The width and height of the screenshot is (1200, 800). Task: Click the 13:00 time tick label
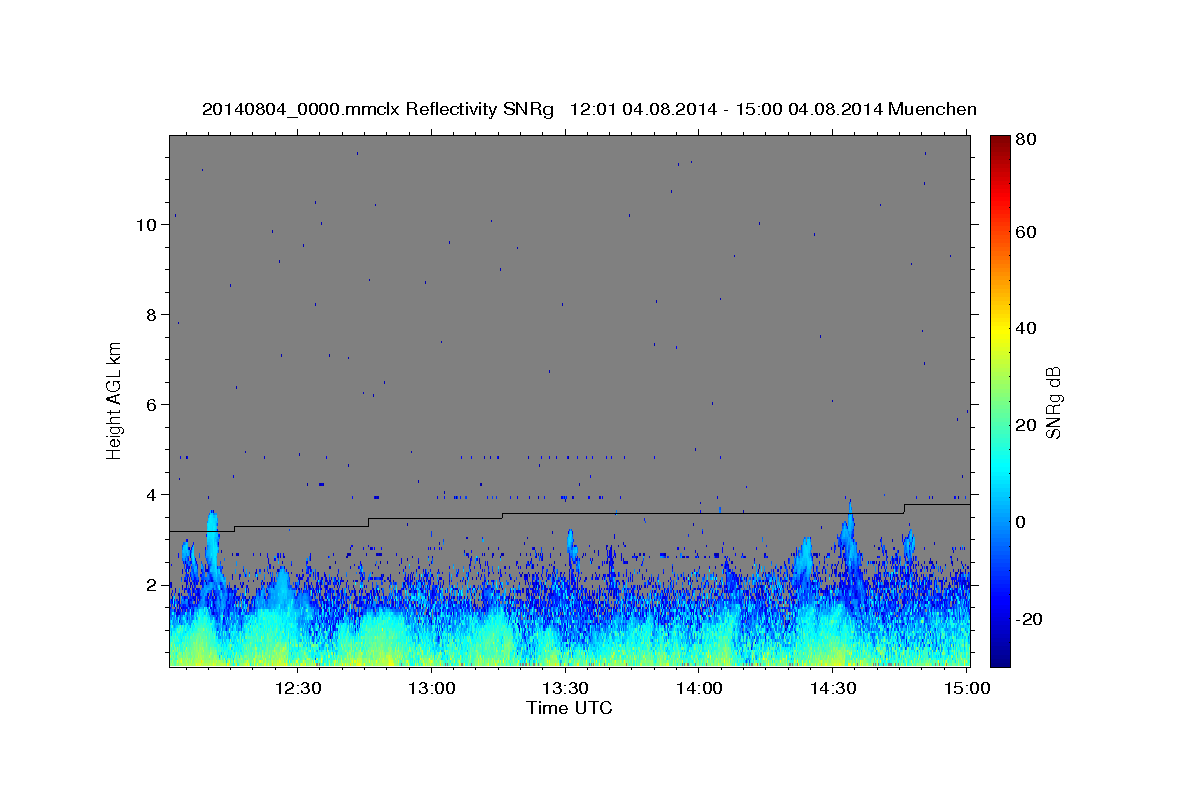click(x=432, y=688)
